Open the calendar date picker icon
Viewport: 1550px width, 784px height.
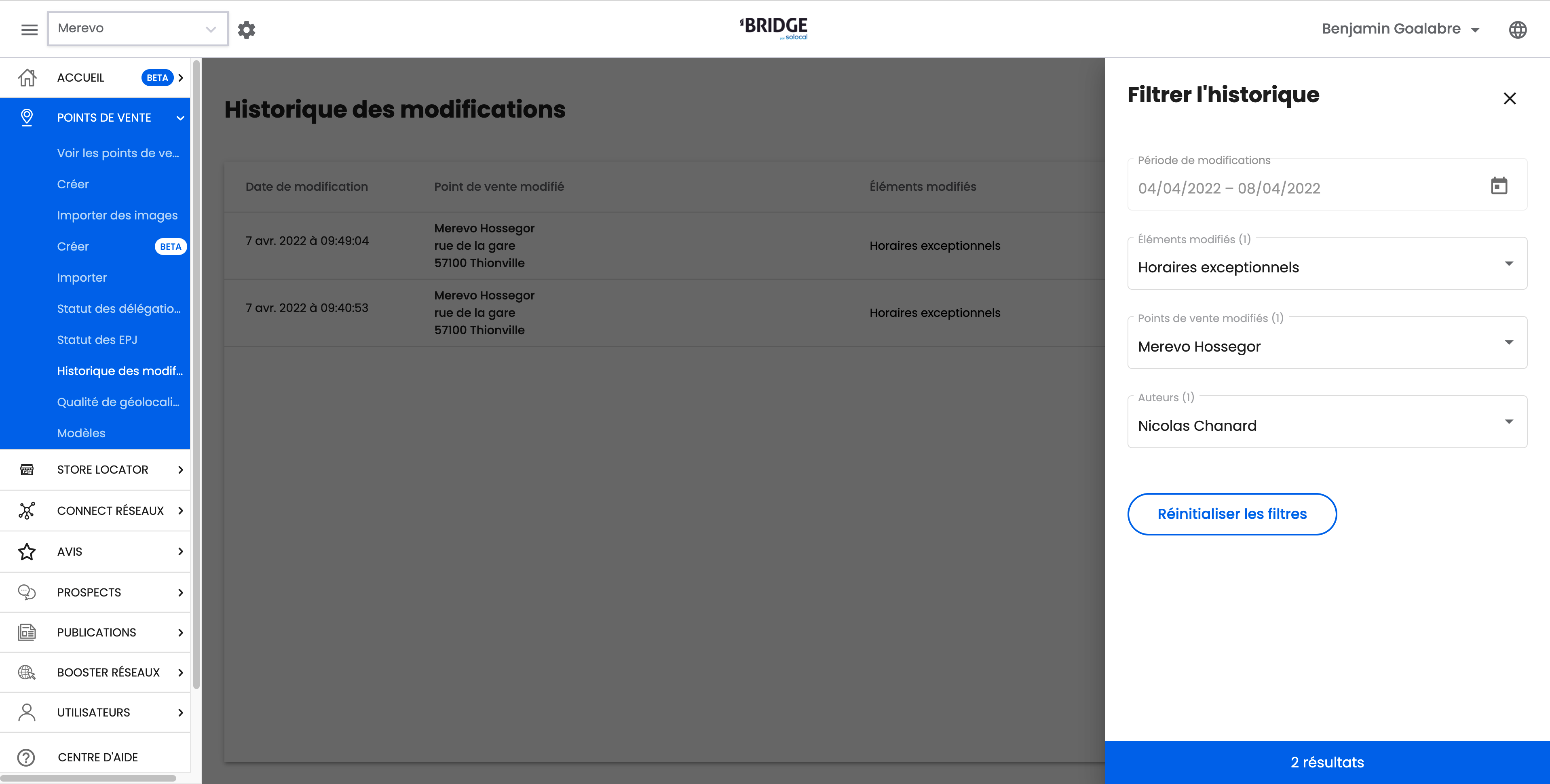(1498, 186)
